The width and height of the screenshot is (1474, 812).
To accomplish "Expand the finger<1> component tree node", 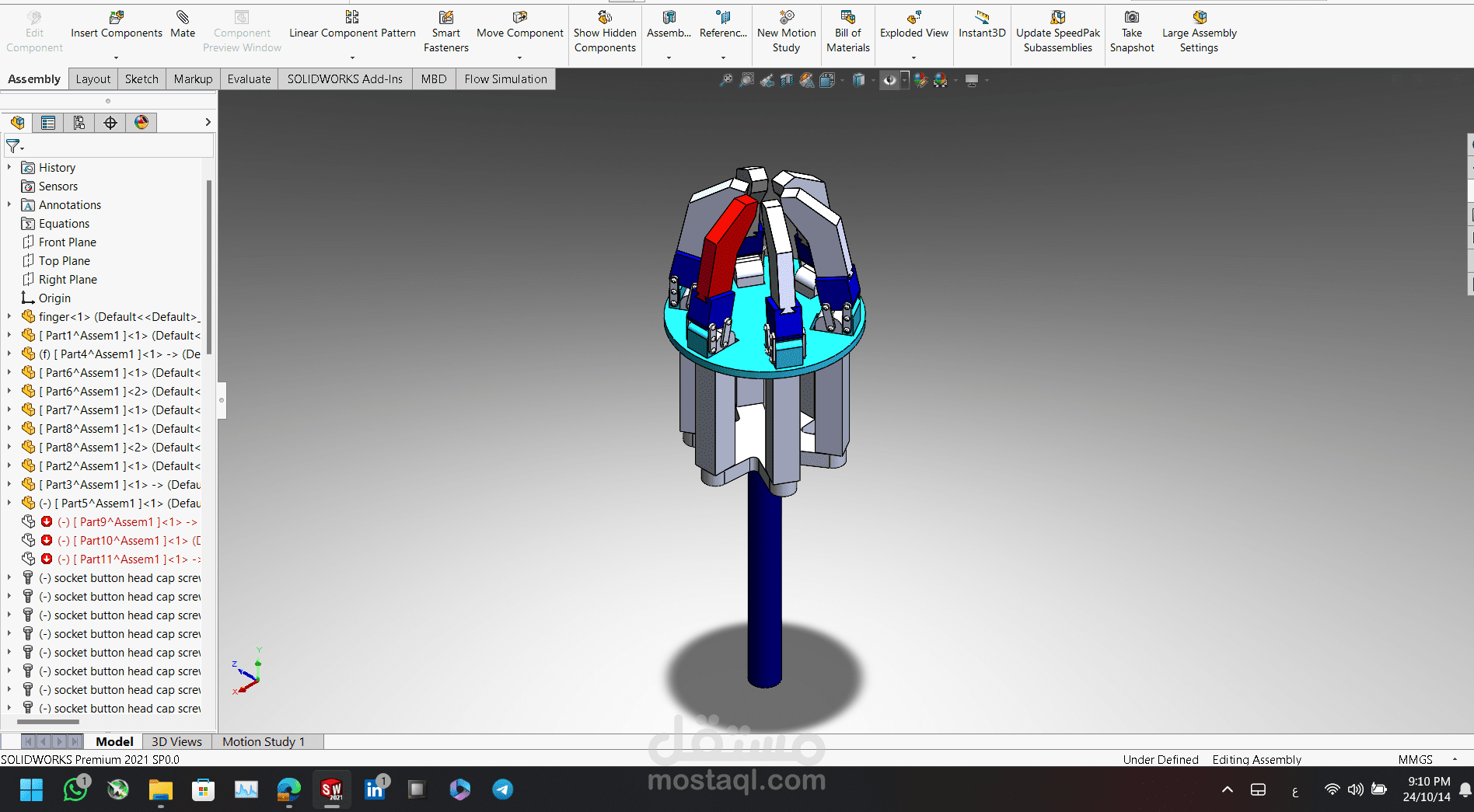I will pyautogui.click(x=9, y=317).
